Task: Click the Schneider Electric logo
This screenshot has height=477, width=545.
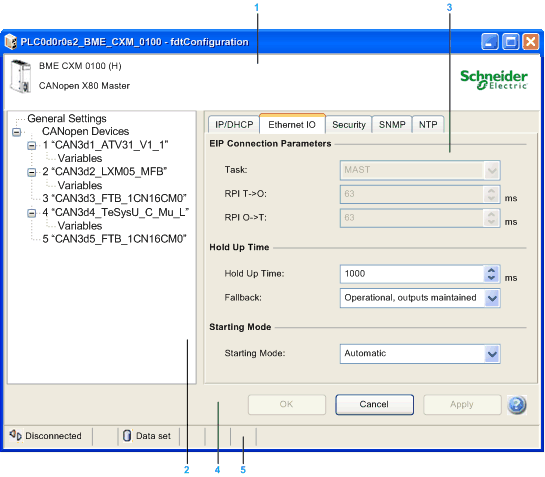Action: click(494, 80)
